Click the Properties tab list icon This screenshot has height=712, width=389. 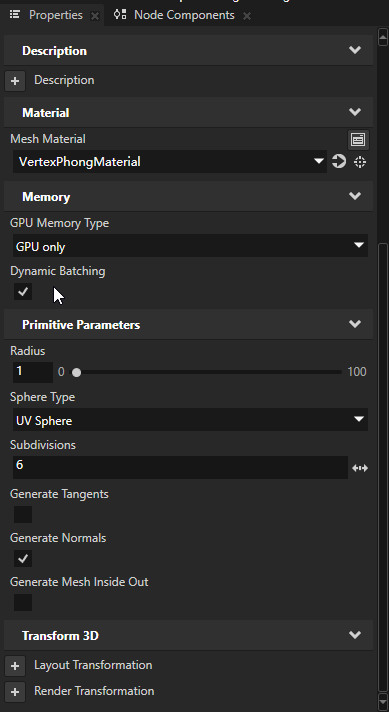point(15,15)
